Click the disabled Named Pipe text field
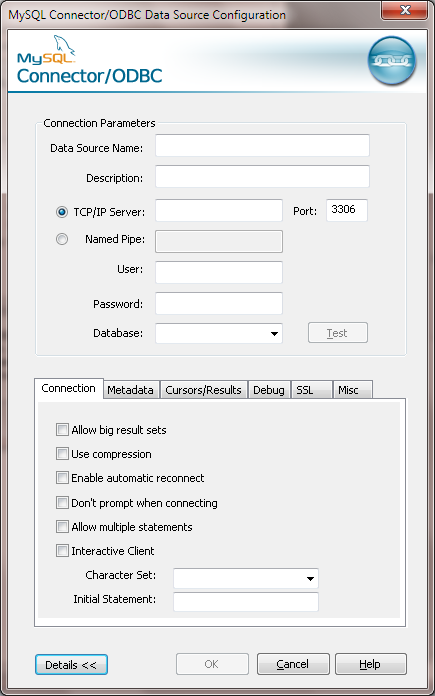 (x=219, y=241)
